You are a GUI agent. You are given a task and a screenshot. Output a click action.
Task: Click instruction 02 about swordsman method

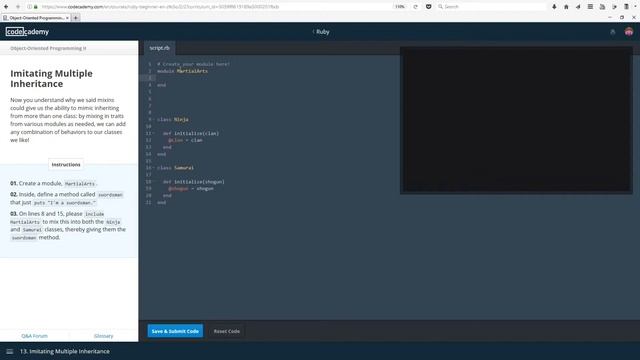[67, 198]
